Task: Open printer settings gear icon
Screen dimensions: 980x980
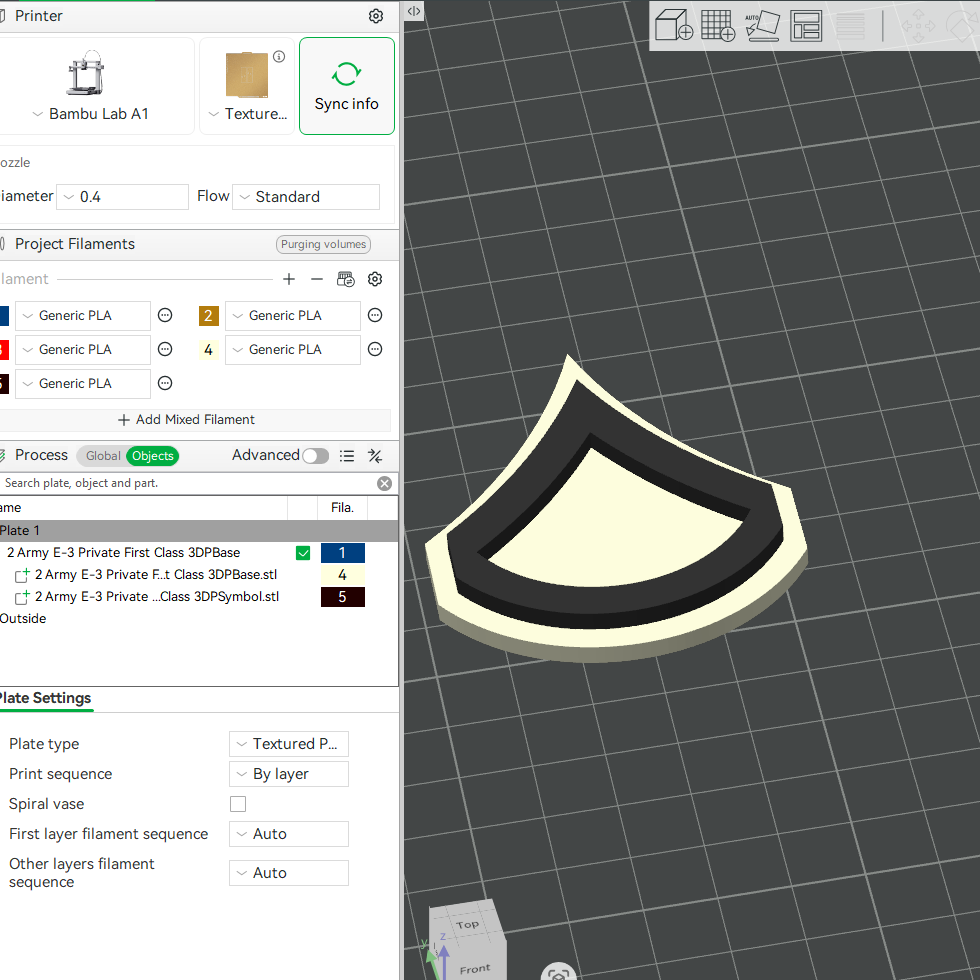Action: coord(376,16)
